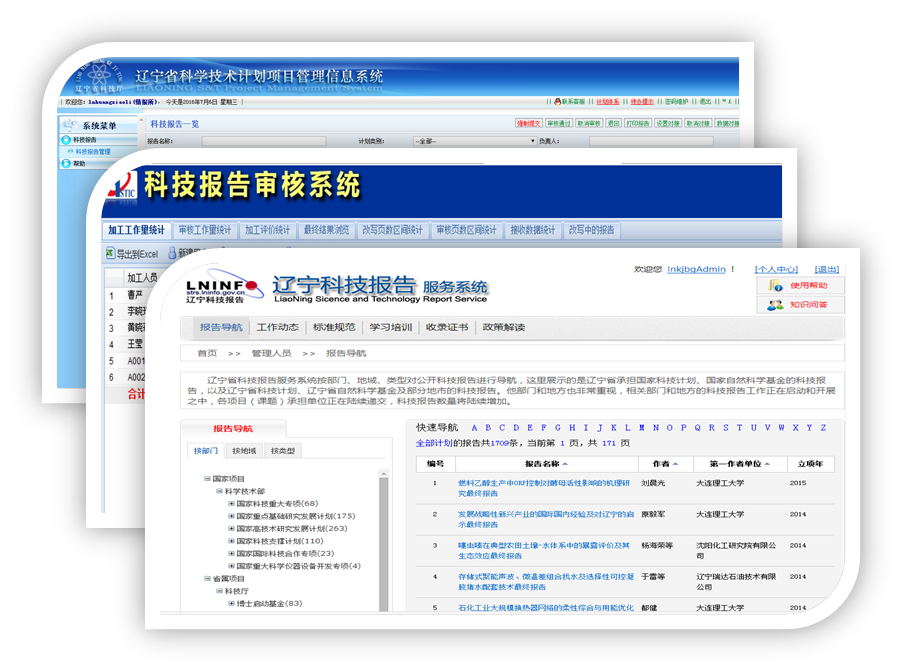Select the 加工工作量统计 tab
This screenshot has height=671, width=902.
pyautogui.click(x=136, y=230)
